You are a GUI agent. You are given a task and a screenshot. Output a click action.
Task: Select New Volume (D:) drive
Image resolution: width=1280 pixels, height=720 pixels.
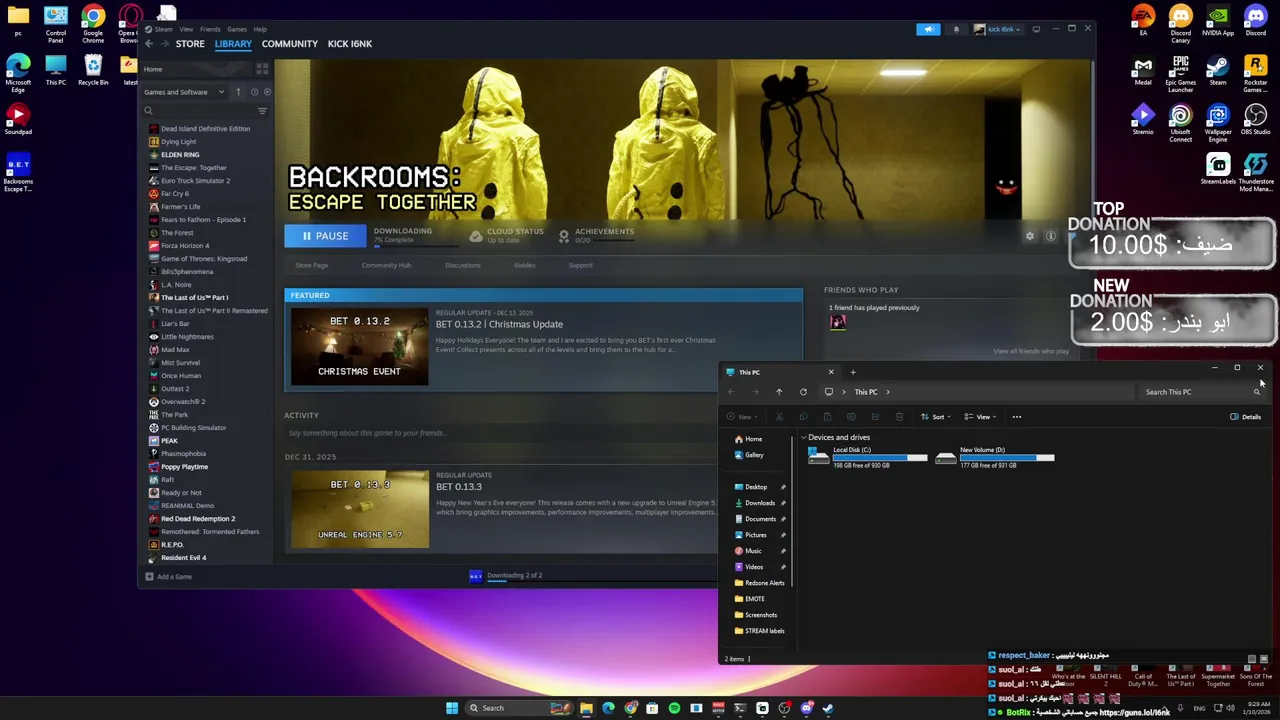point(995,457)
